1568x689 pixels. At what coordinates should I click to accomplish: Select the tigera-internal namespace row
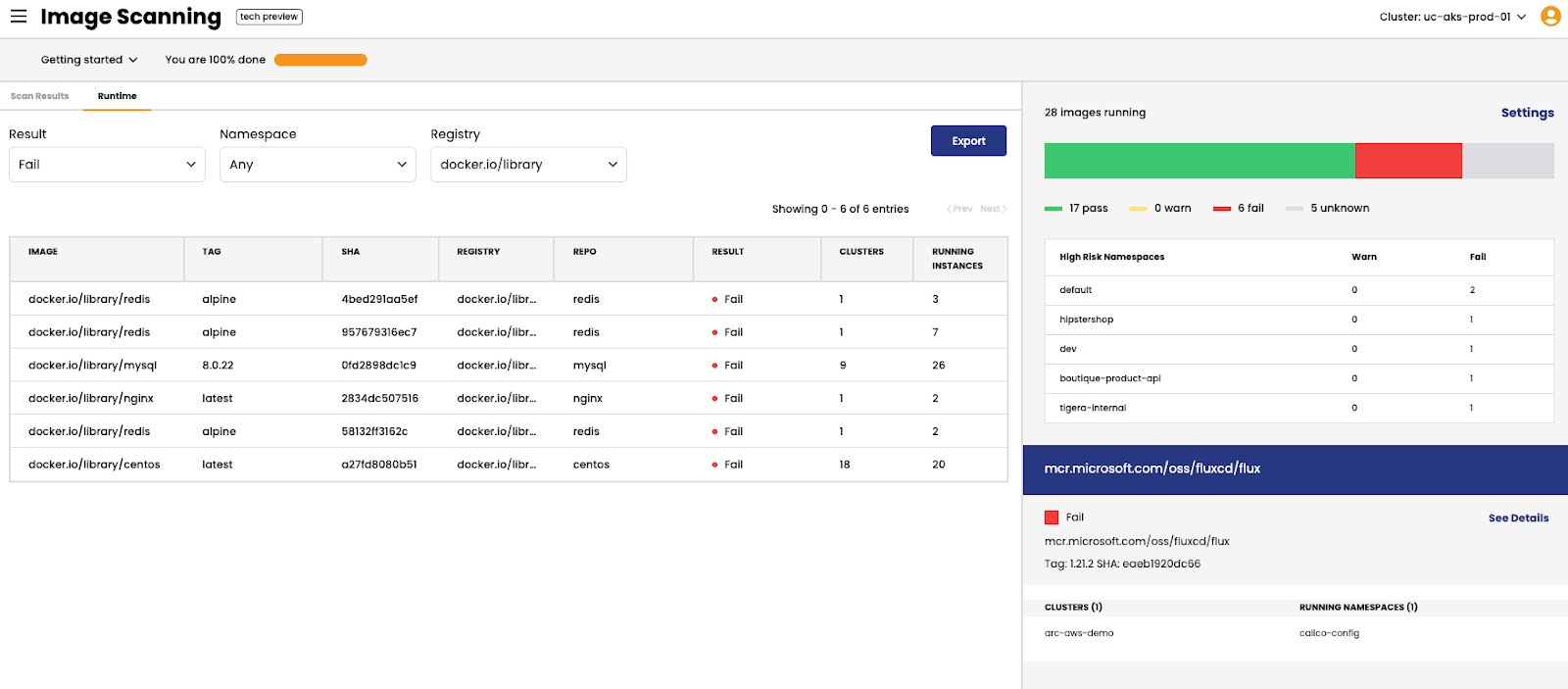click(1299, 408)
